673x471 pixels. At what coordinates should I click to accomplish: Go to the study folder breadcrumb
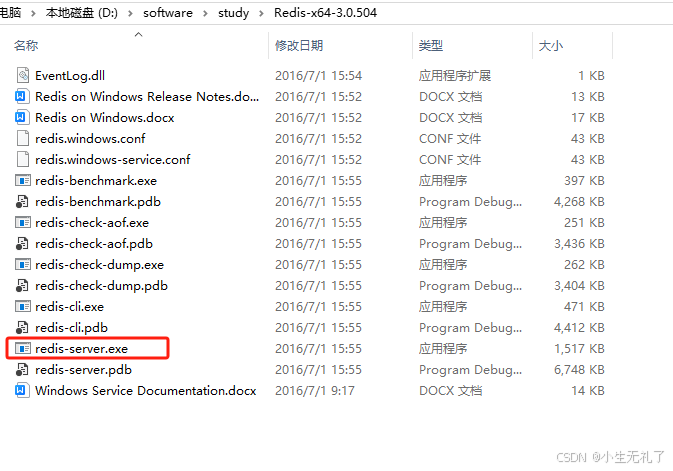click(233, 13)
